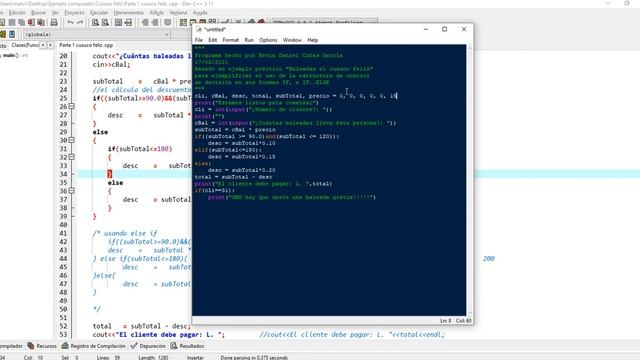Click the IDLE editor vertical scrollbar
Image resolution: width=640 pixels, height=360 pixels.
470,180
